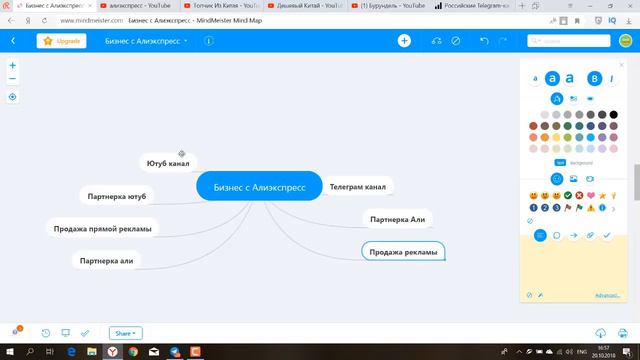Add the blue info icon
This screenshot has width=640, height=360.
(x=602, y=208)
